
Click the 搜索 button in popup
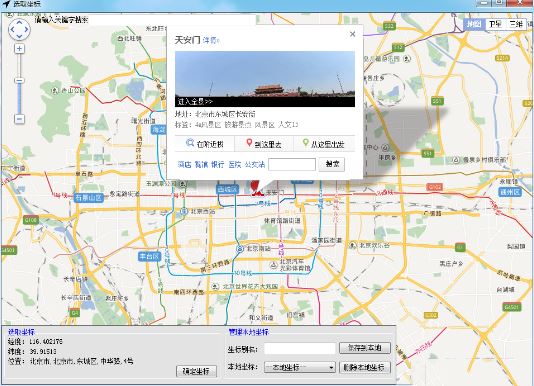[332, 164]
